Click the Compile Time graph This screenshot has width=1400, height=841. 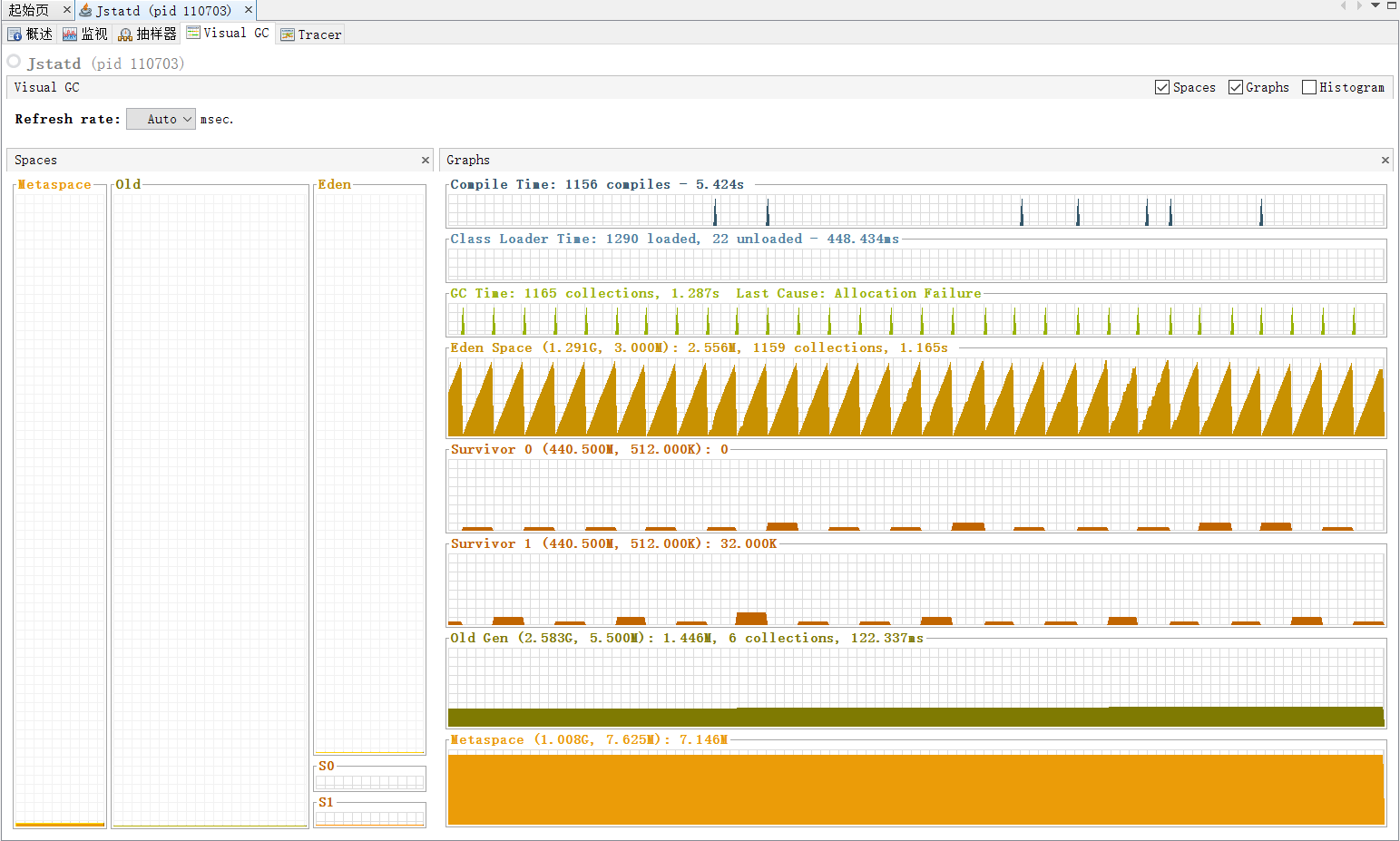pos(916,210)
